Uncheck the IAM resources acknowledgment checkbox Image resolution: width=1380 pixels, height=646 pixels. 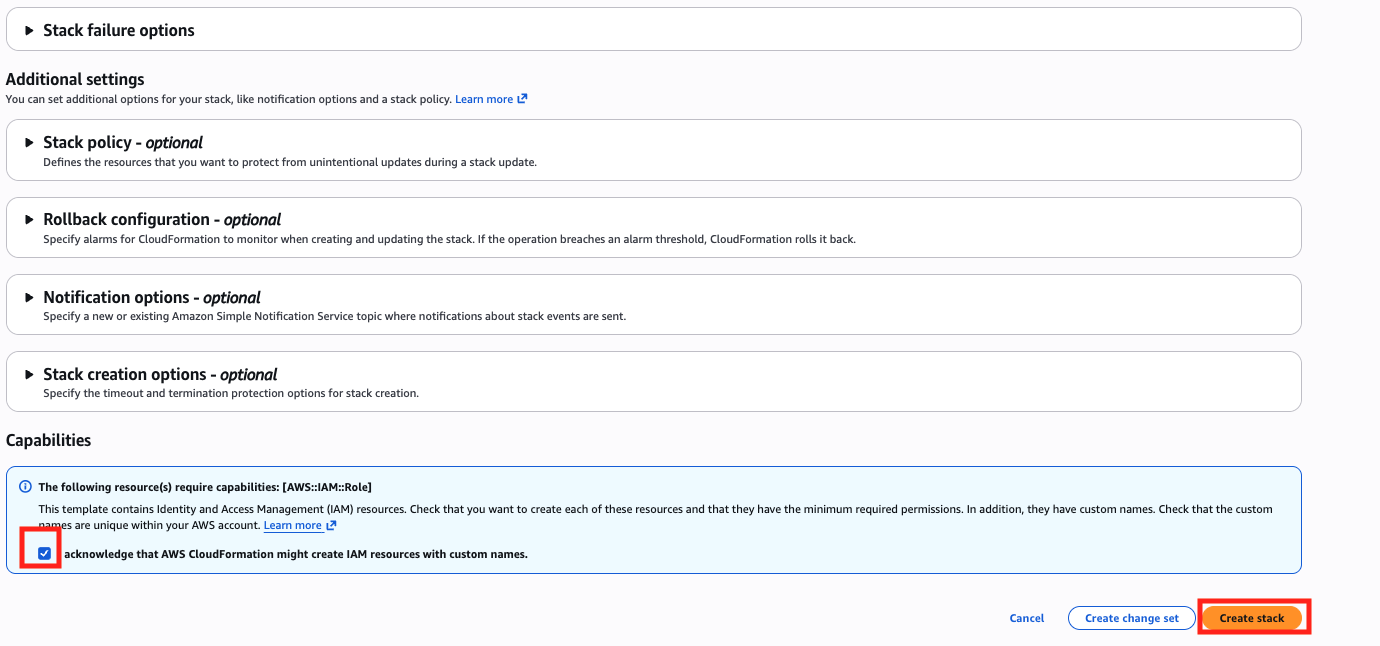[44, 553]
